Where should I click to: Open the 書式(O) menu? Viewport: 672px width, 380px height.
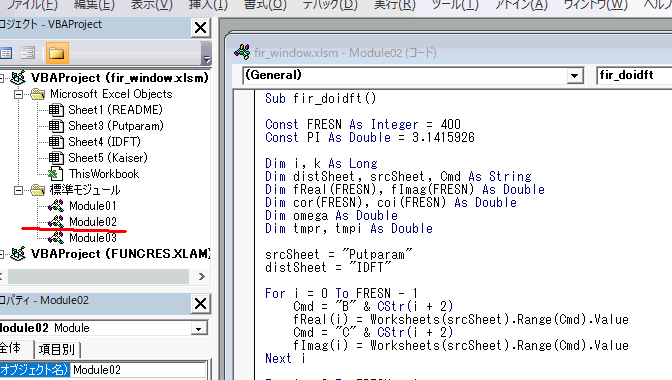pos(265,5)
